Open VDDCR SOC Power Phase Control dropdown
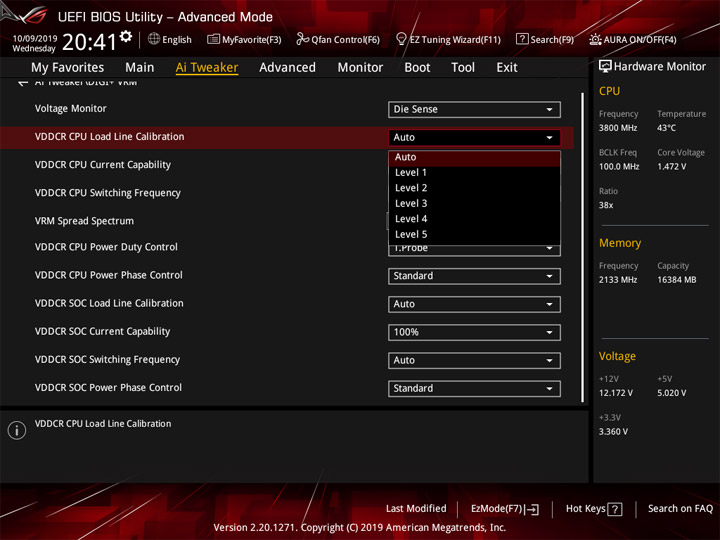 474,389
